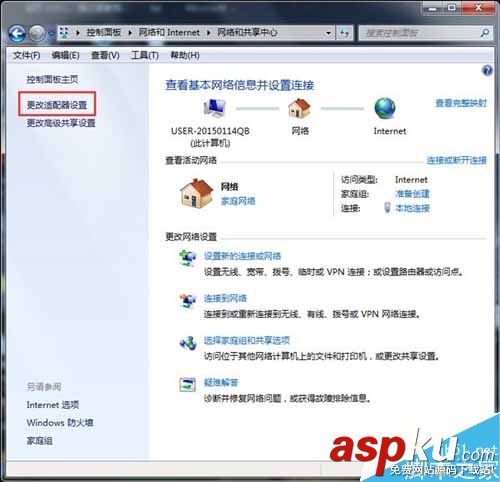Click the large house icon for active network

(x=196, y=193)
